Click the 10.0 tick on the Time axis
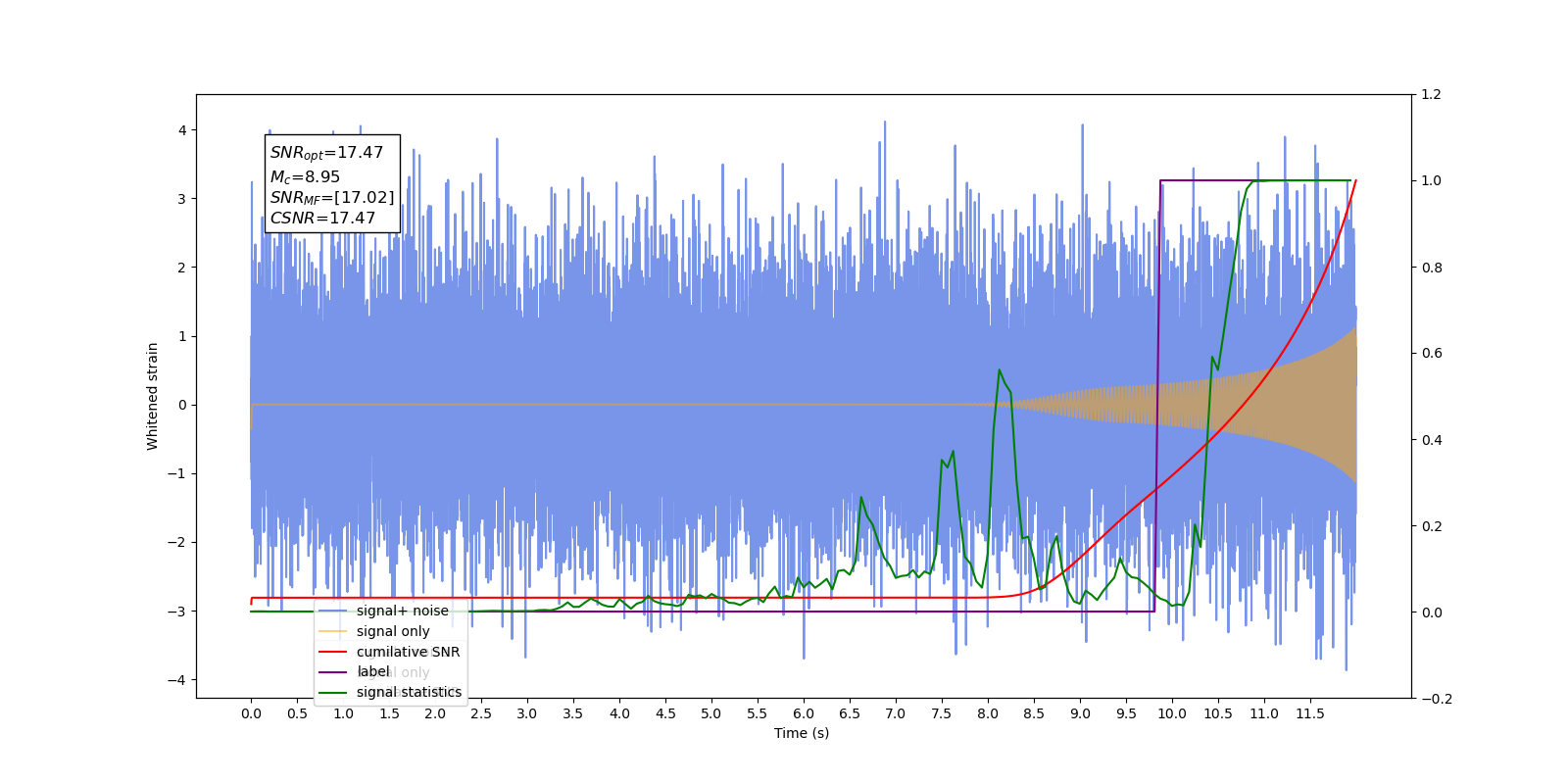The image size is (1568, 784). coord(1172,713)
